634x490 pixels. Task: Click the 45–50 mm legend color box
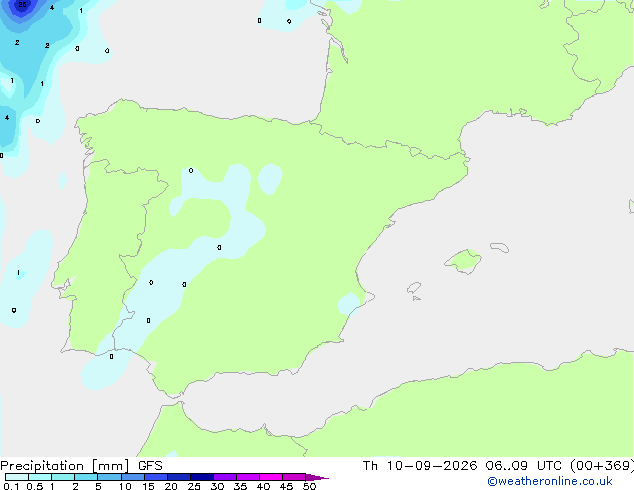coord(294,477)
